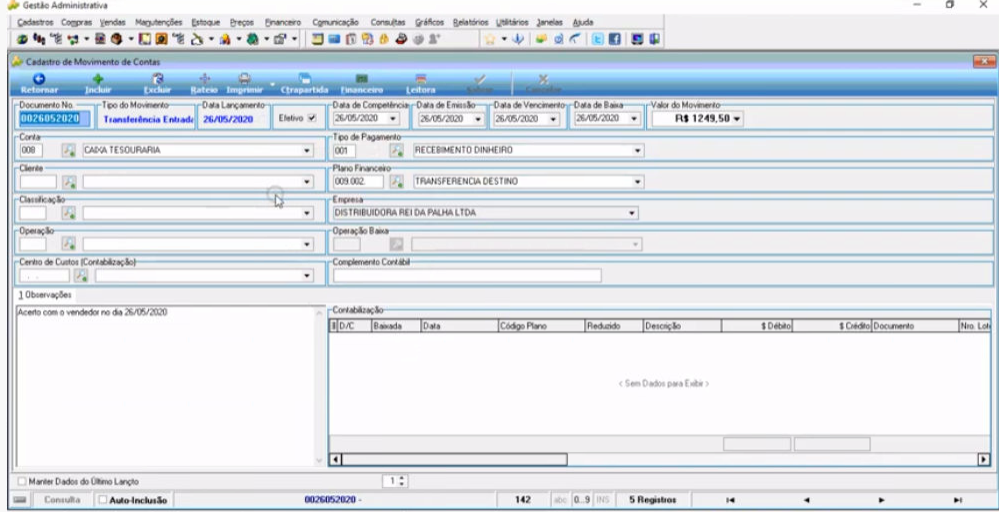Click the Retornar back button

(x=39, y=83)
